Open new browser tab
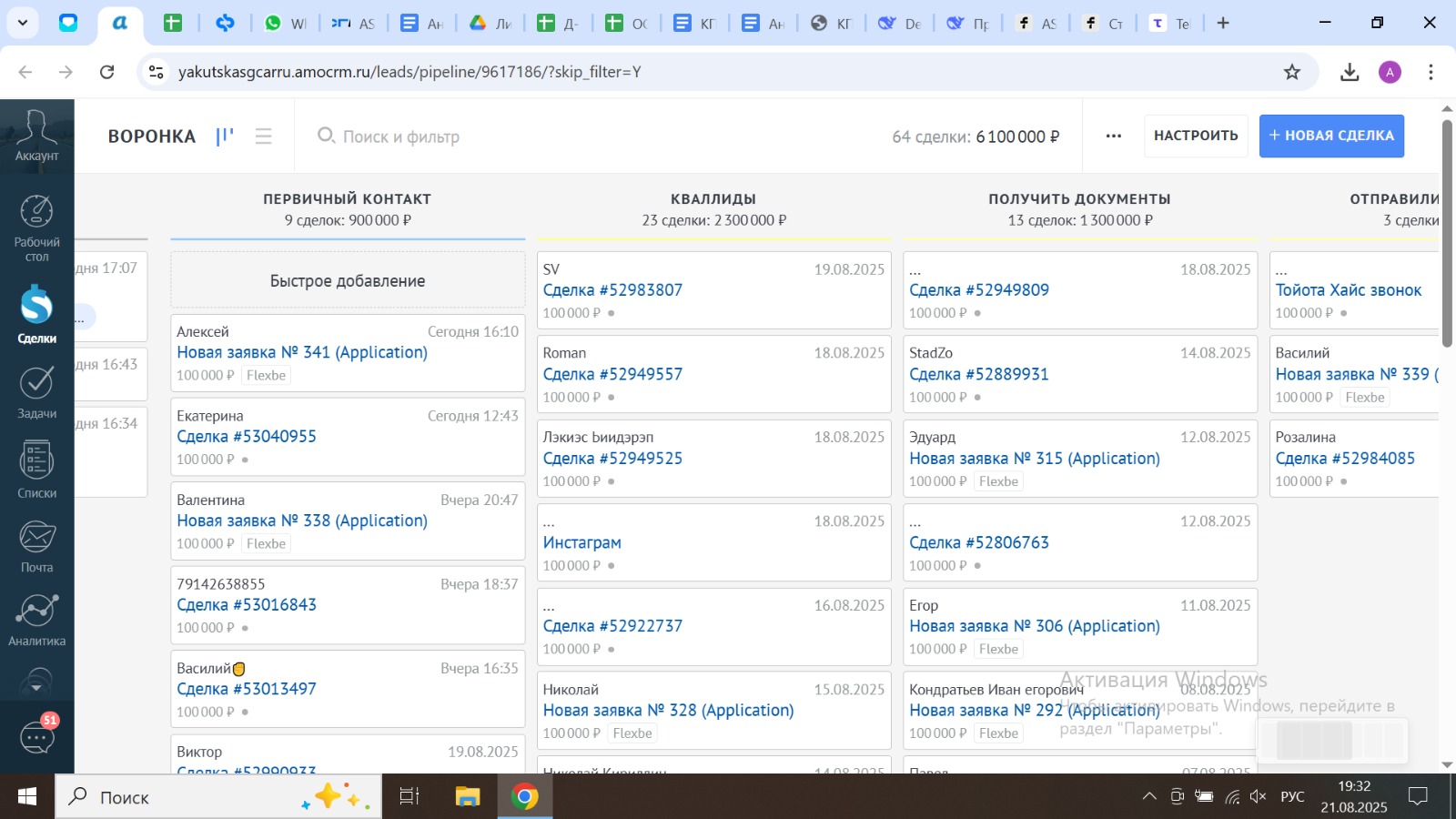Screen dimensions: 1456x819 click(x=1223, y=23)
